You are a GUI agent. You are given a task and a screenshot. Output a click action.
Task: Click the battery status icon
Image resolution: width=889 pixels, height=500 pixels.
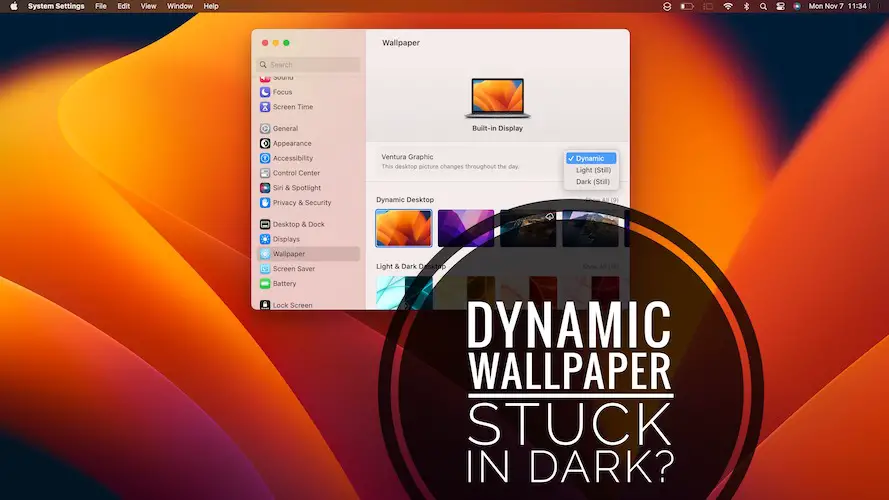click(x=687, y=6)
